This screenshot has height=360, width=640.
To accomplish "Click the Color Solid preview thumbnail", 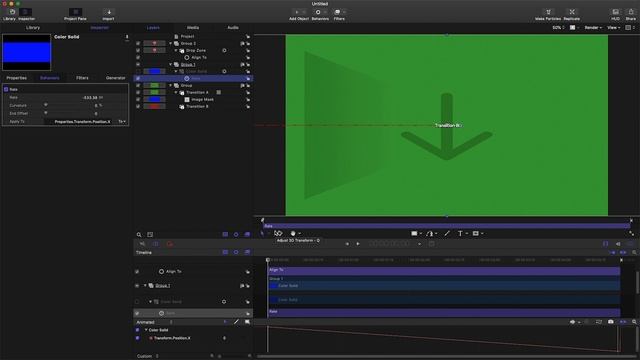I will tap(27, 52).
